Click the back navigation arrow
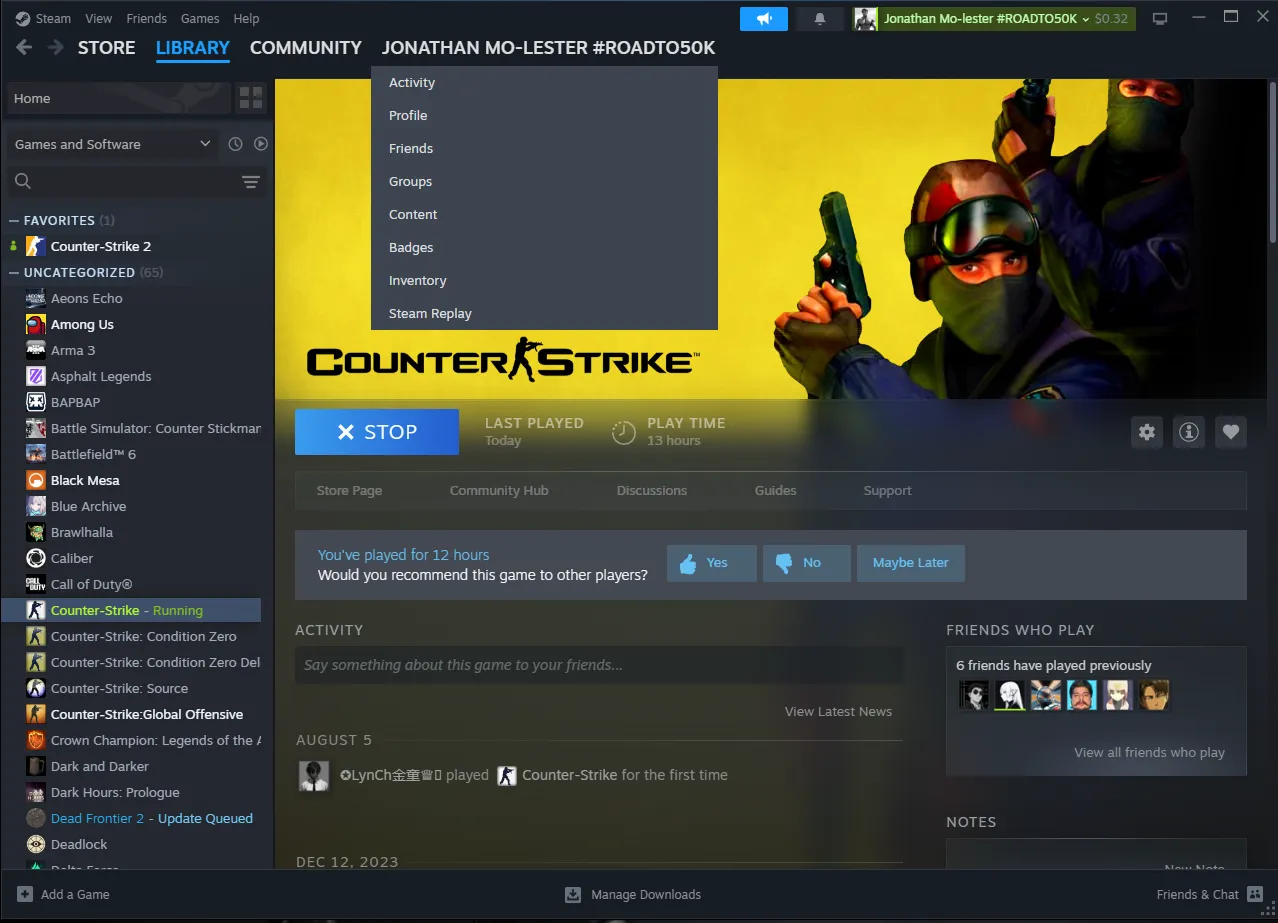The height and width of the screenshot is (923, 1278). pos(24,48)
